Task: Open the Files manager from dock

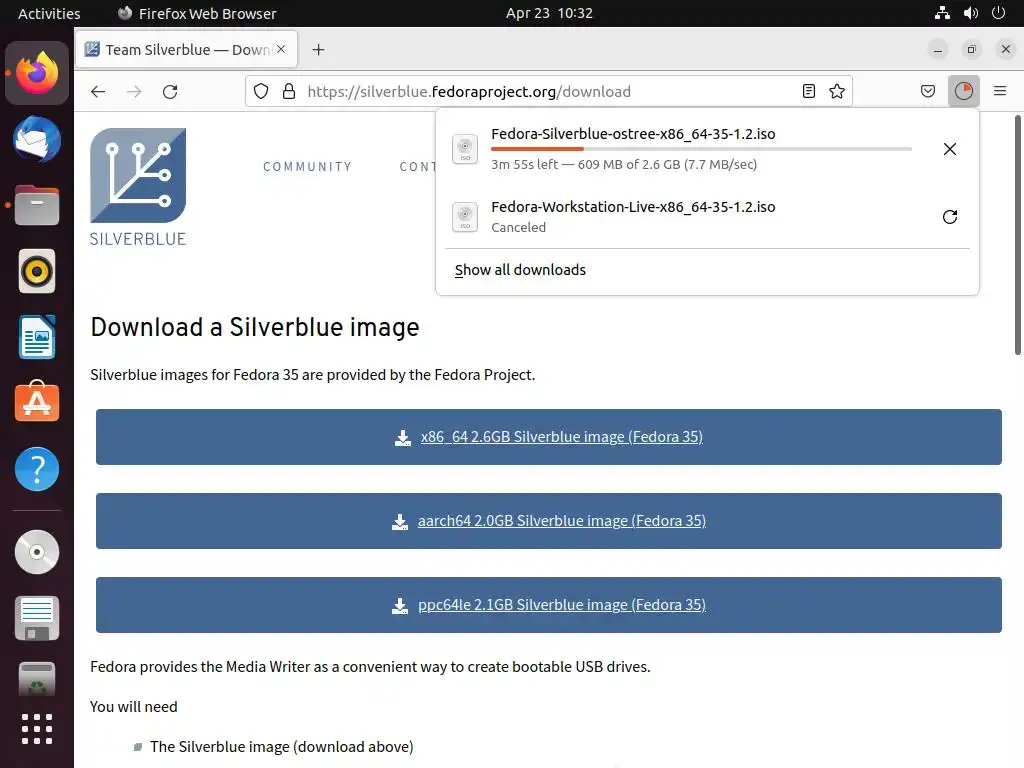Action: tap(37, 205)
